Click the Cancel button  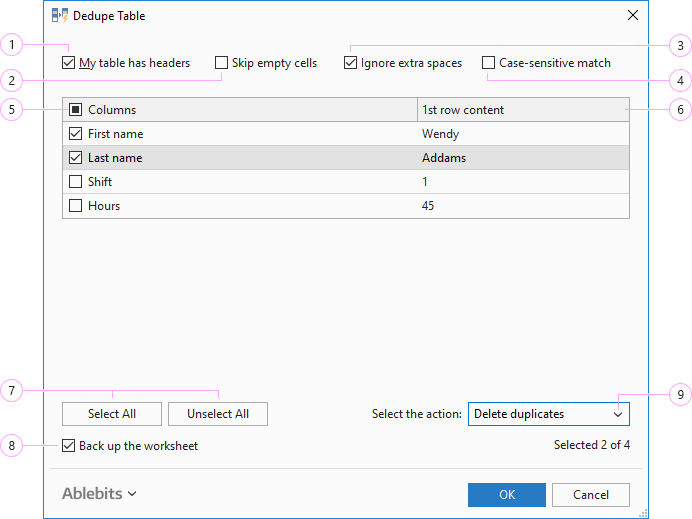pos(590,495)
